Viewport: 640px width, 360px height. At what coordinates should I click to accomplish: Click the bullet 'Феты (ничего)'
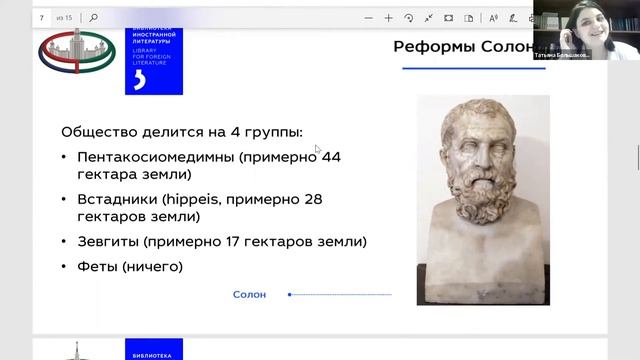click(130, 267)
